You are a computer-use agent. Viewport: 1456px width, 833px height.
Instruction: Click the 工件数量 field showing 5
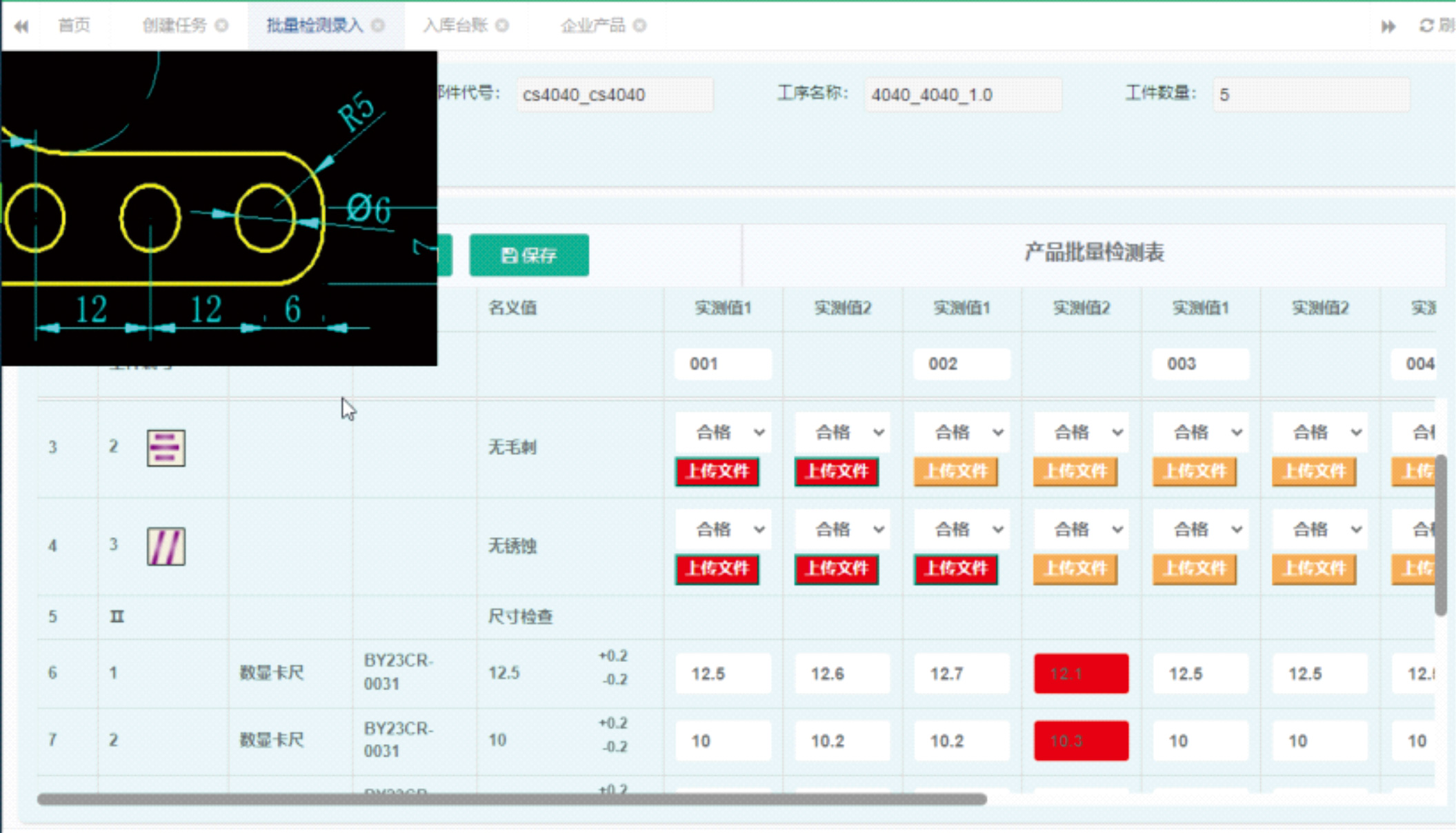click(1310, 94)
